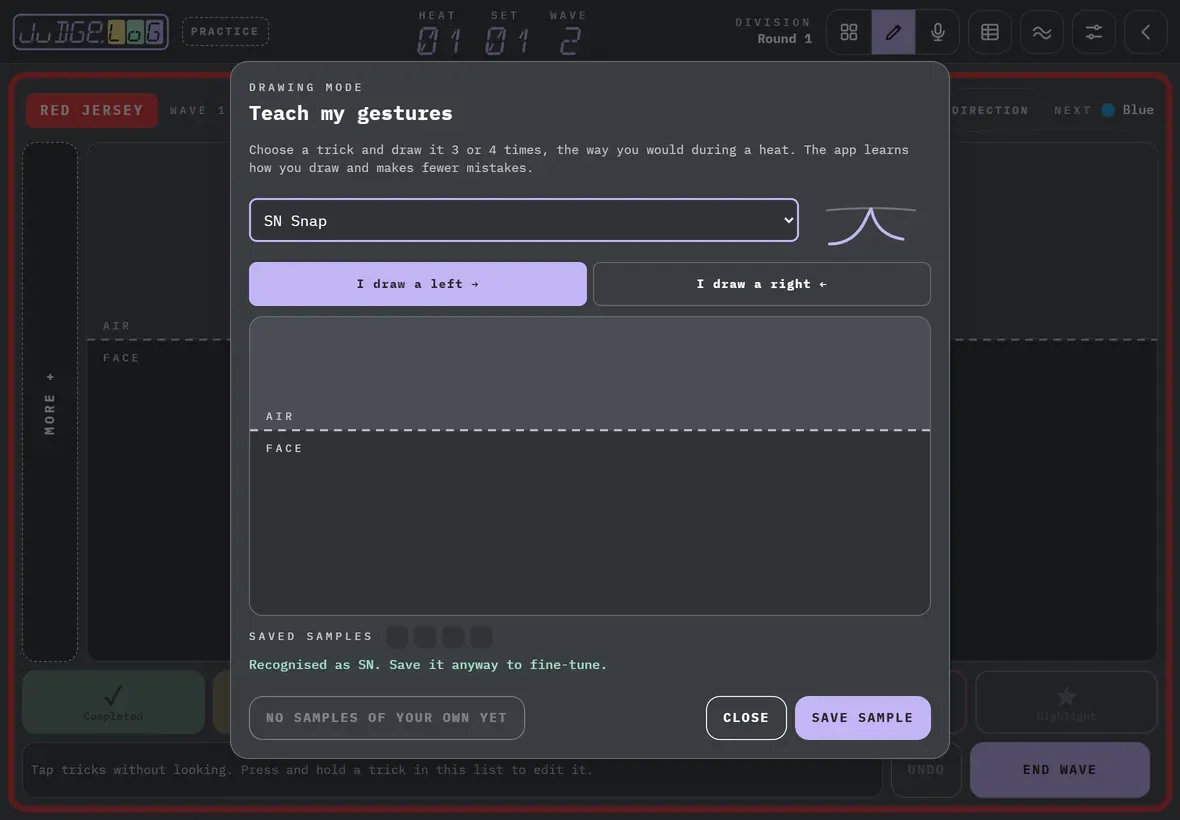This screenshot has height=820, width=1180.
Task: Open the grid view icon in top toolbar
Action: point(849,32)
